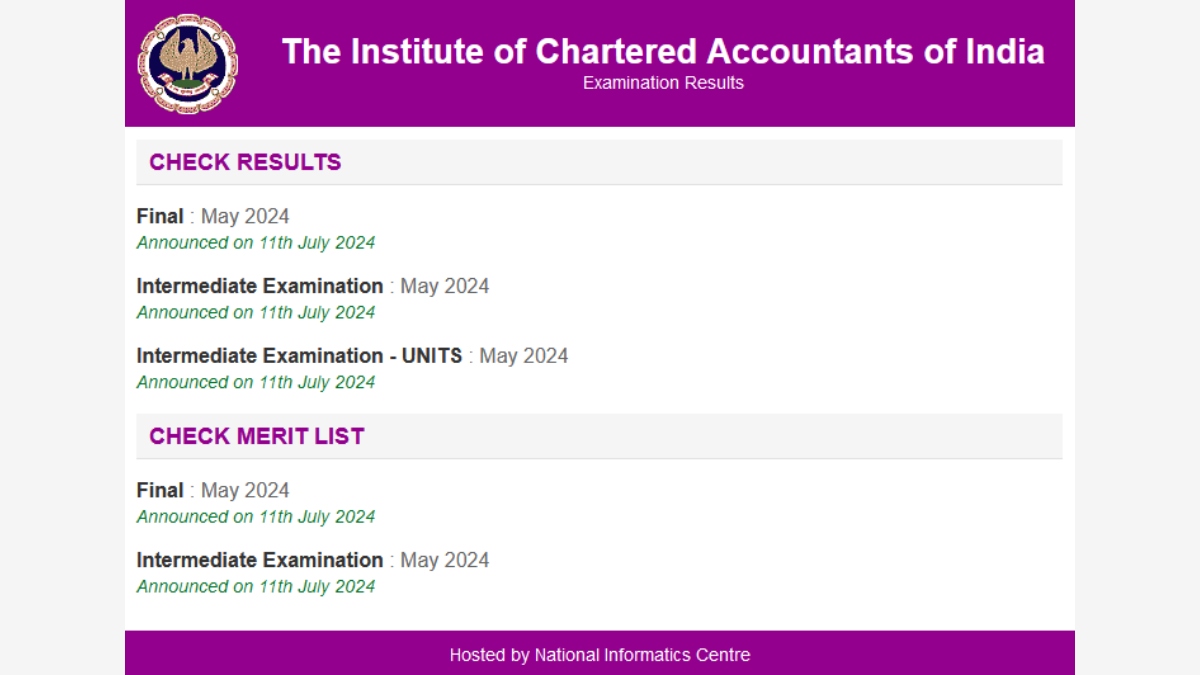The width and height of the screenshot is (1200, 675).
Task: Open the Final May 2024 merit list
Action: tap(160, 490)
